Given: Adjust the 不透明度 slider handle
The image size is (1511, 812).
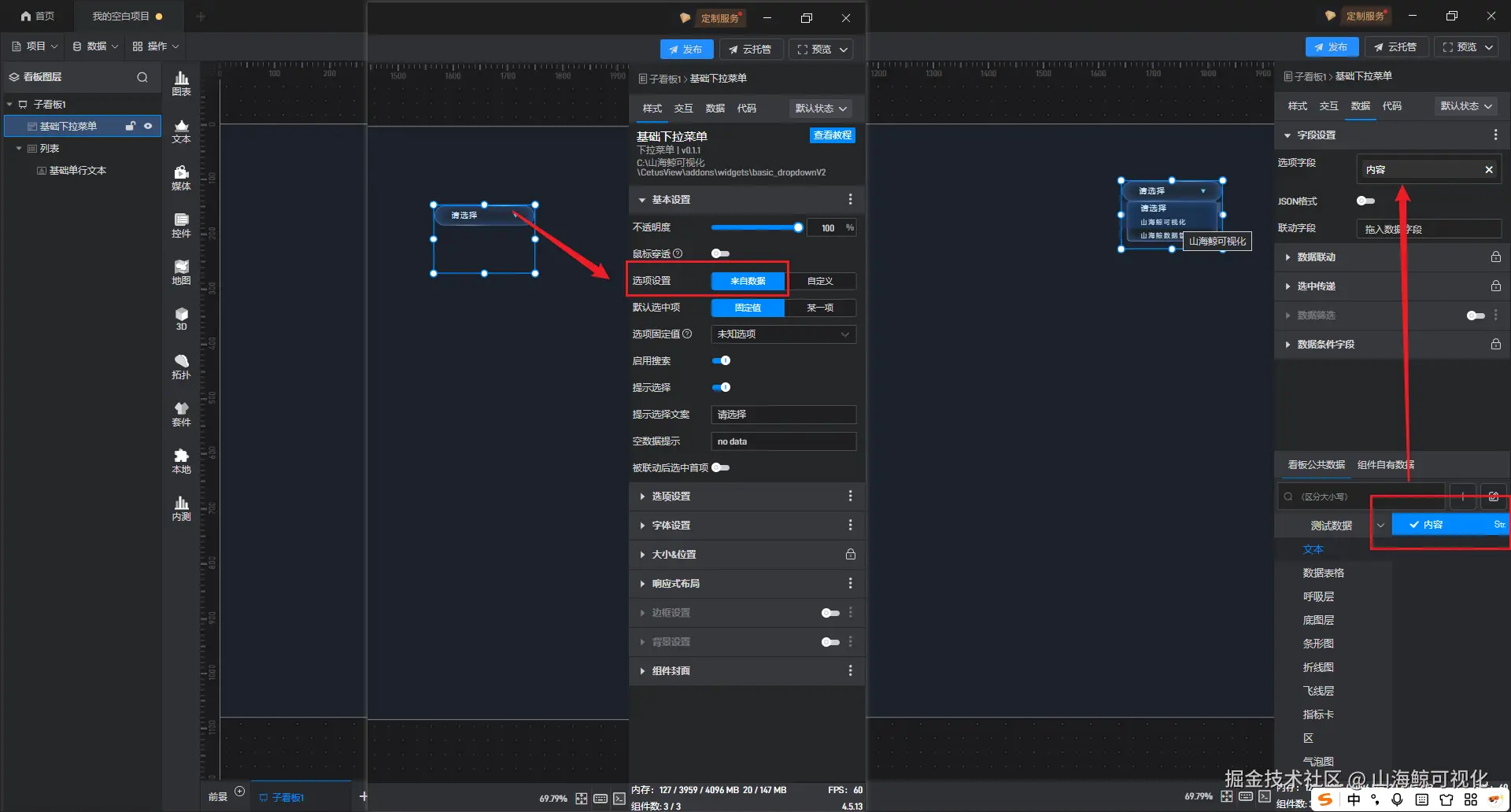Looking at the screenshot, I should click(x=798, y=227).
